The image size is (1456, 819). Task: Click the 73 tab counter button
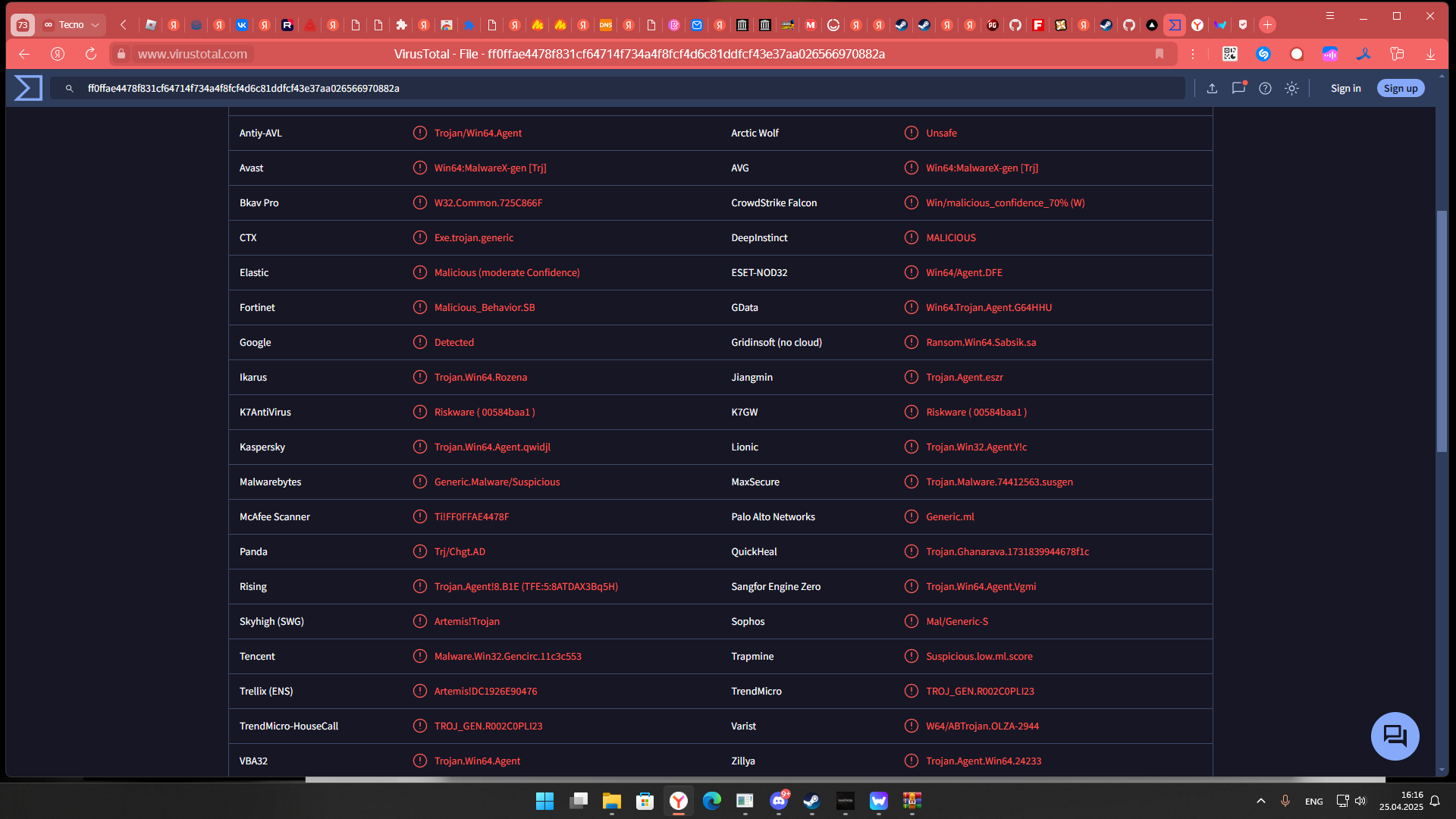click(x=23, y=25)
